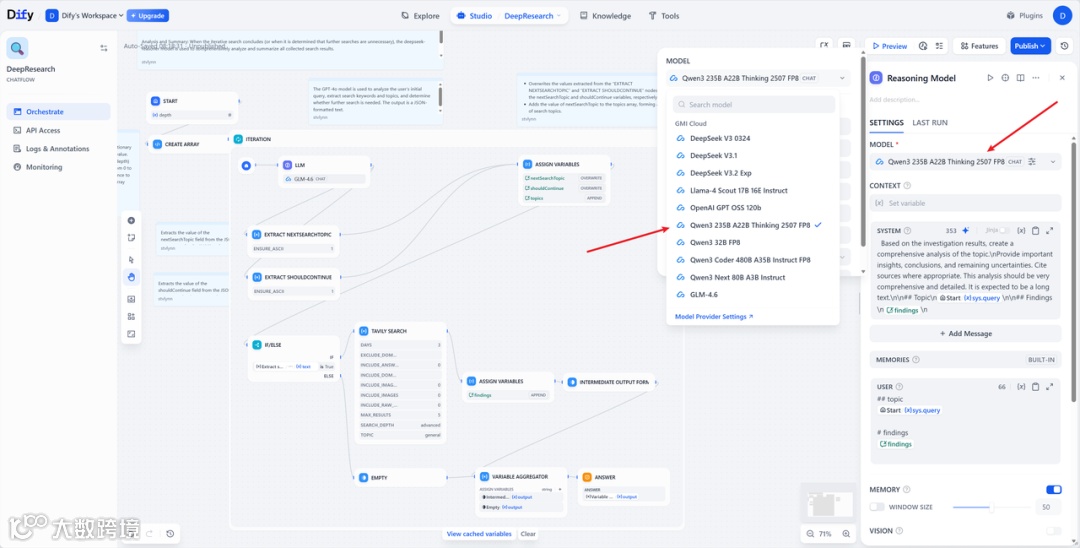1080x548 pixels.
Task: Close the Reasoning Model panel
Action: (1061, 78)
